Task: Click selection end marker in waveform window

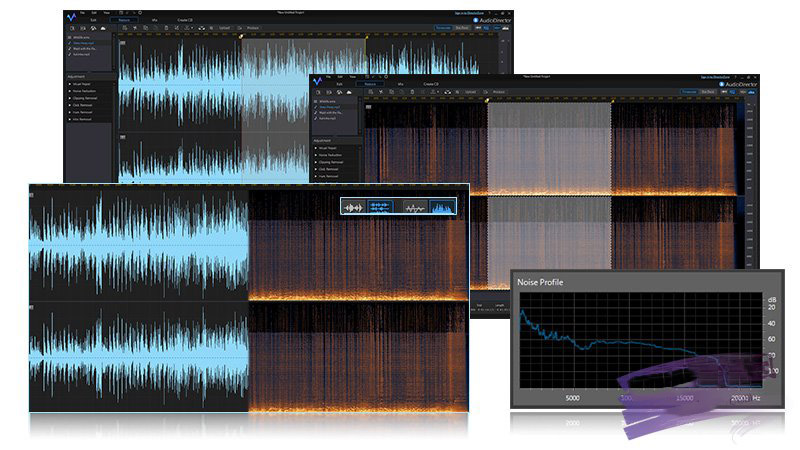Action: [366, 37]
